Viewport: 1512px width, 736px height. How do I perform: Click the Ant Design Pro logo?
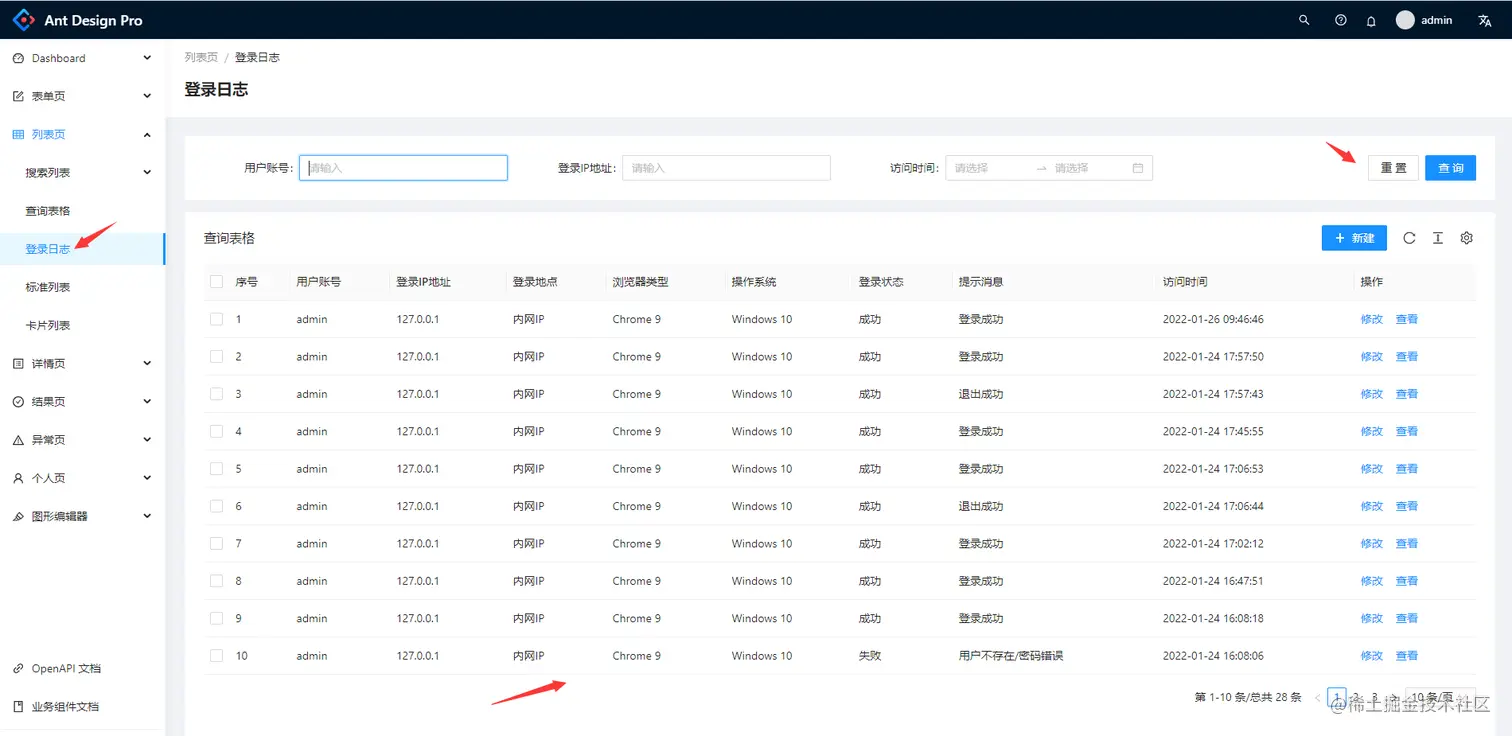[x=23, y=20]
